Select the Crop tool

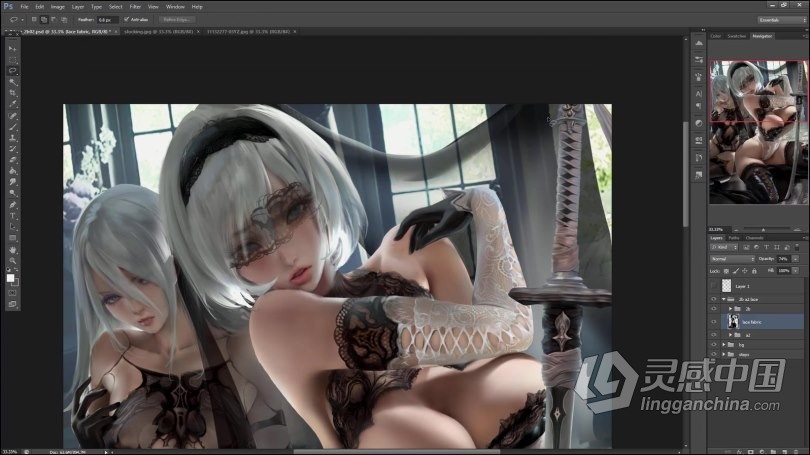[12, 93]
